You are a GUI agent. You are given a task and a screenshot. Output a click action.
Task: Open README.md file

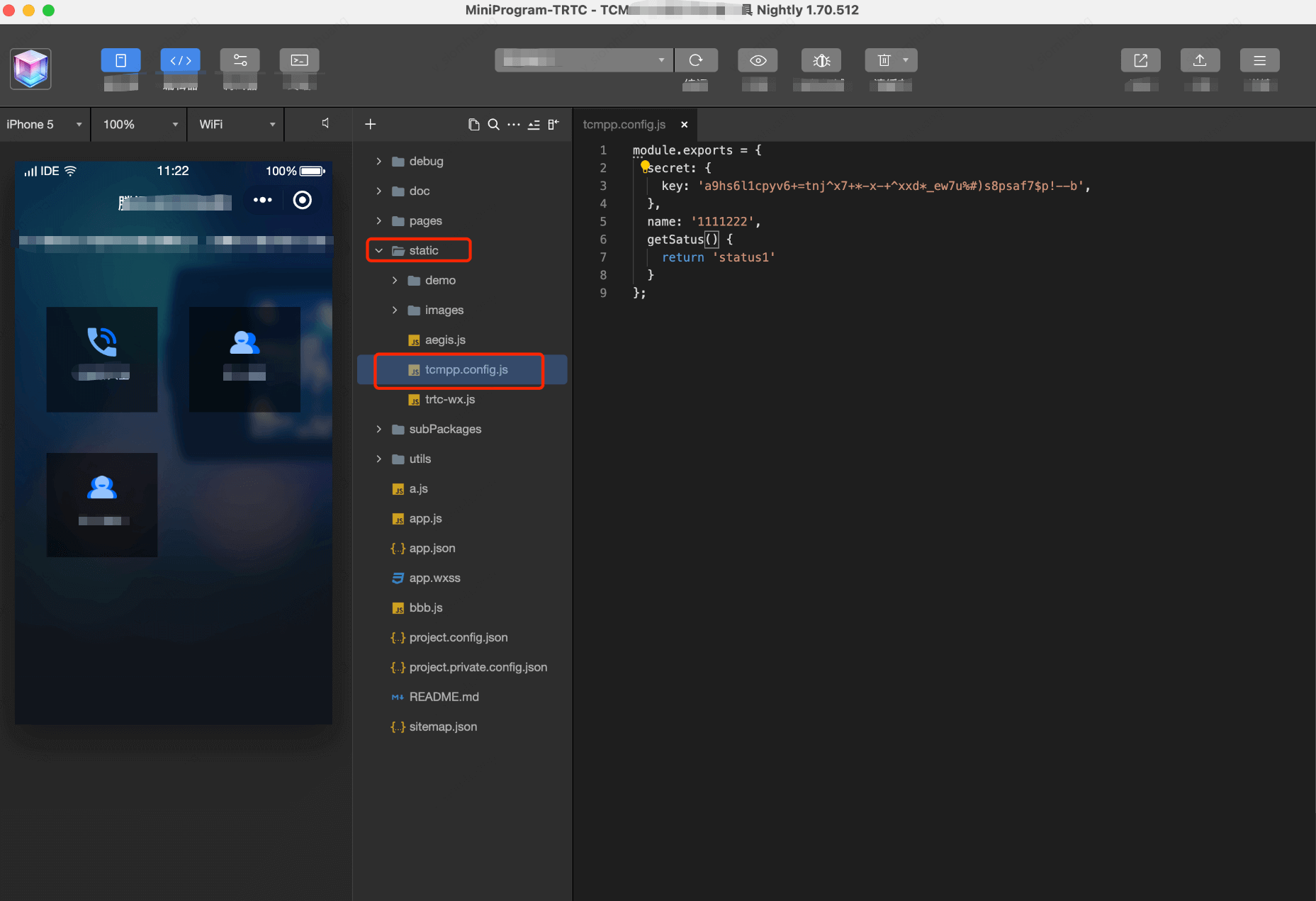[444, 697]
